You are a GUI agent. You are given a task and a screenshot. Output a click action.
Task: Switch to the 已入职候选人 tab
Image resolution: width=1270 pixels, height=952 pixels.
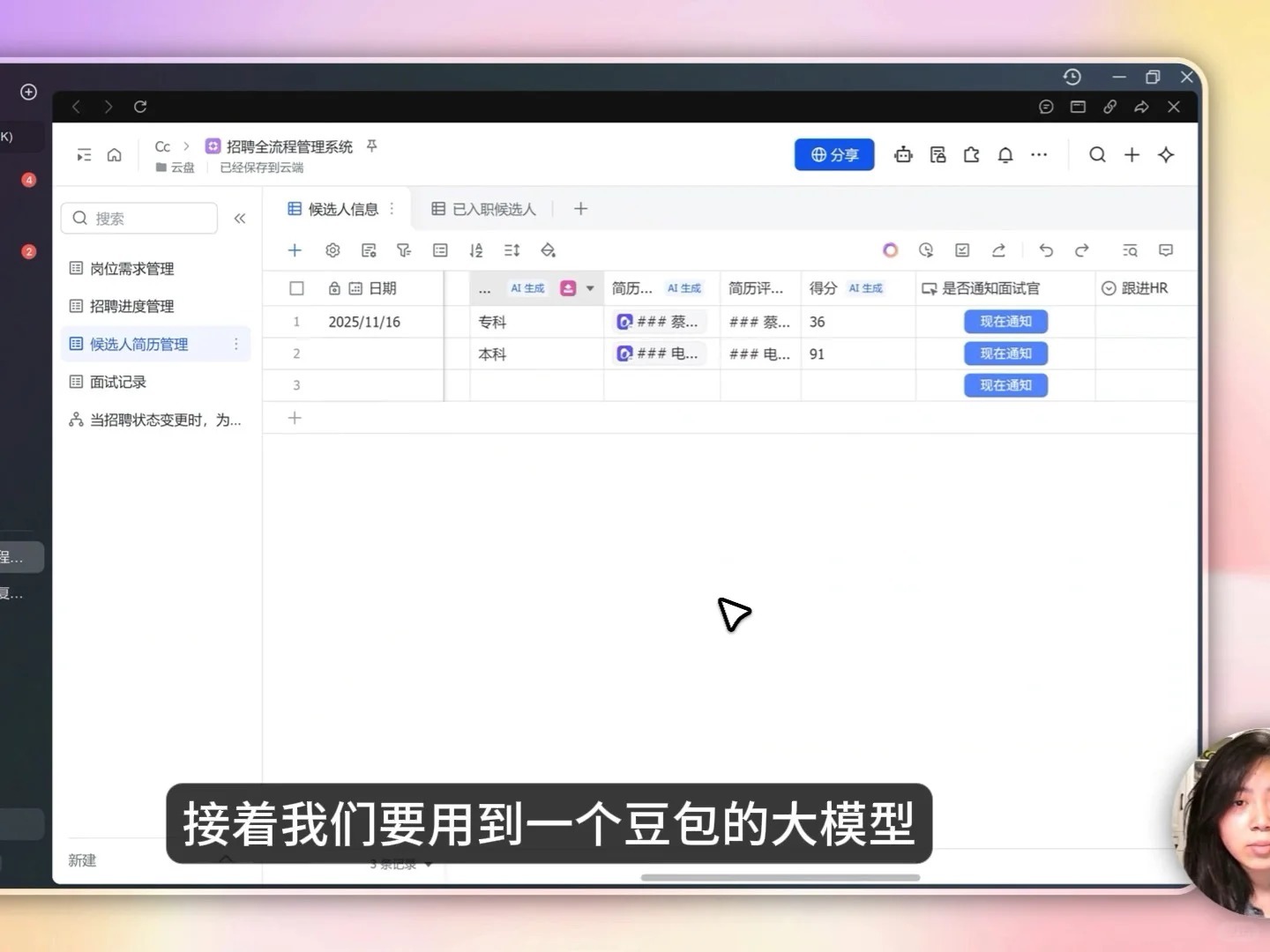pyautogui.click(x=493, y=209)
